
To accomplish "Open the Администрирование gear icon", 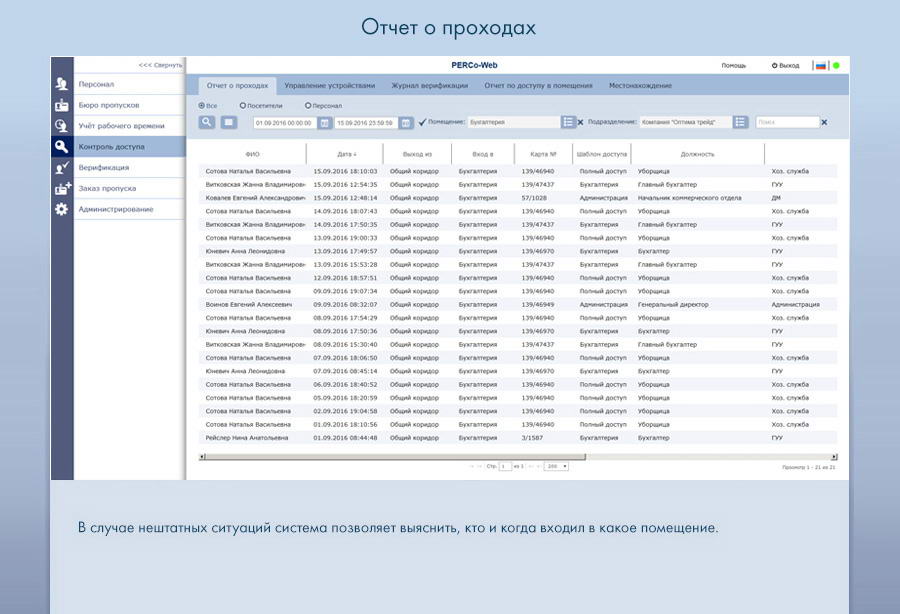I will click(62, 209).
